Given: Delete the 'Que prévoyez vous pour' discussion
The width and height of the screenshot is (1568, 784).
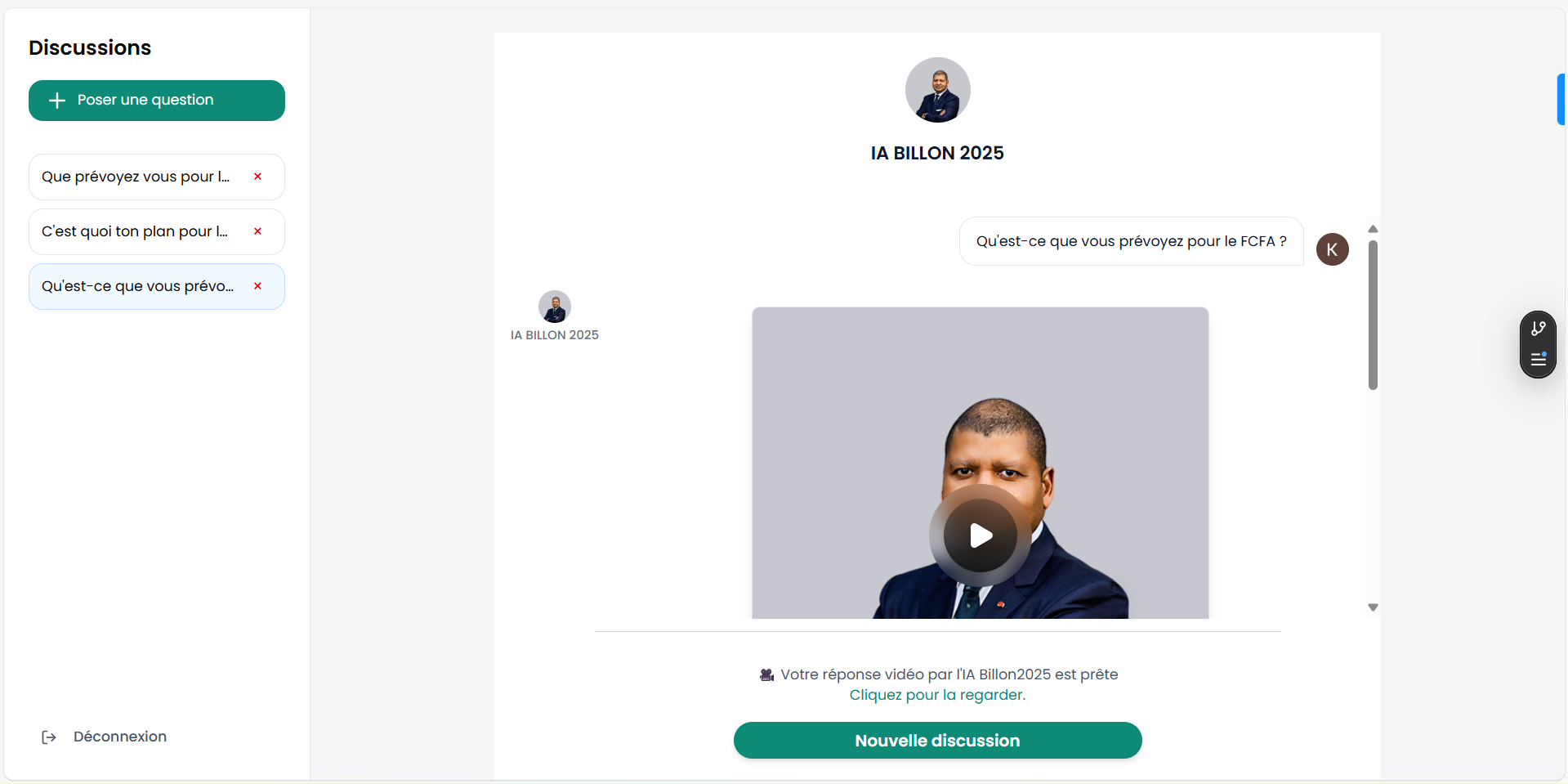Looking at the screenshot, I should [257, 177].
